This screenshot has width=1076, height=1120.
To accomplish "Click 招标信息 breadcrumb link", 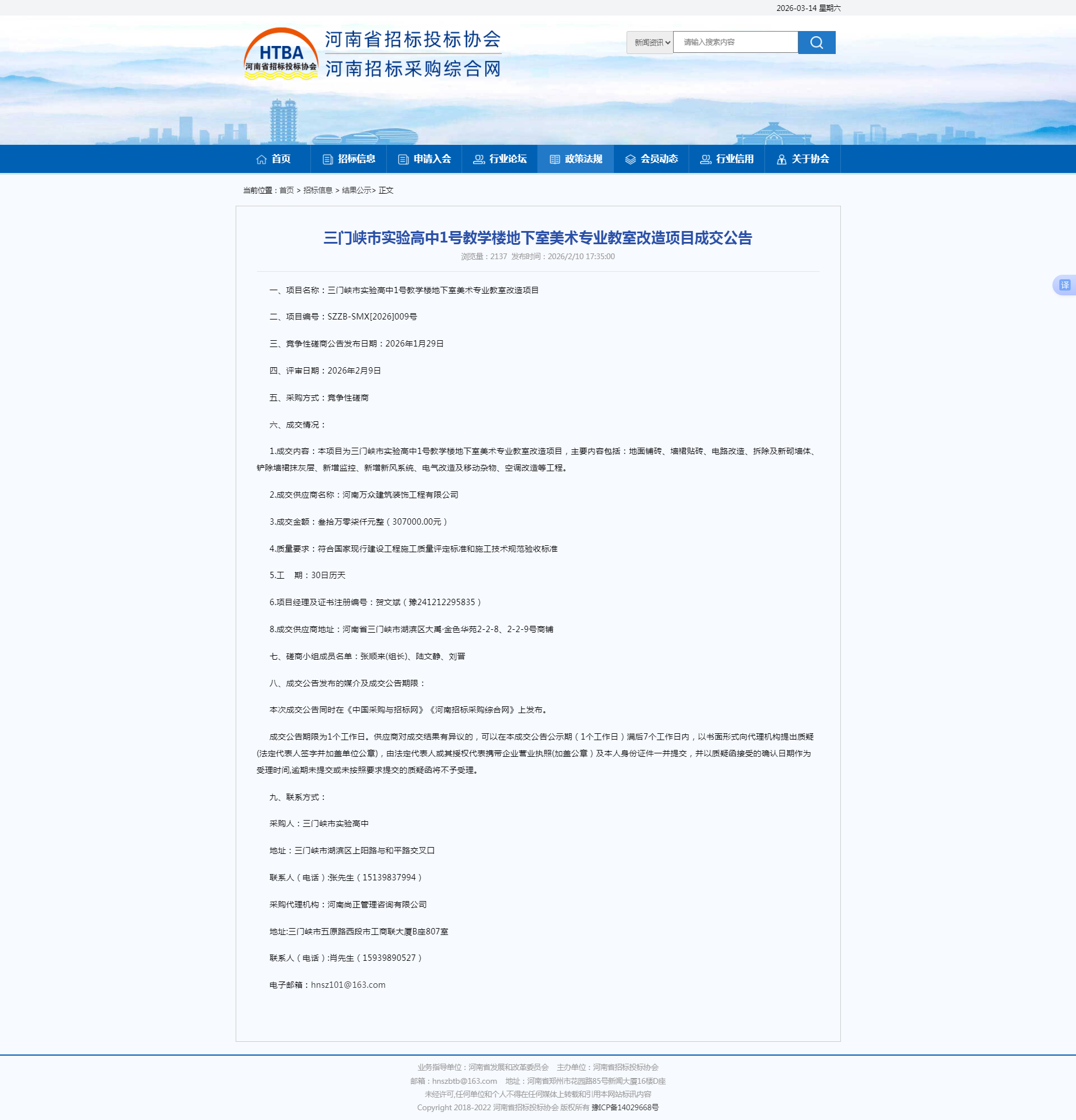I will pos(317,190).
